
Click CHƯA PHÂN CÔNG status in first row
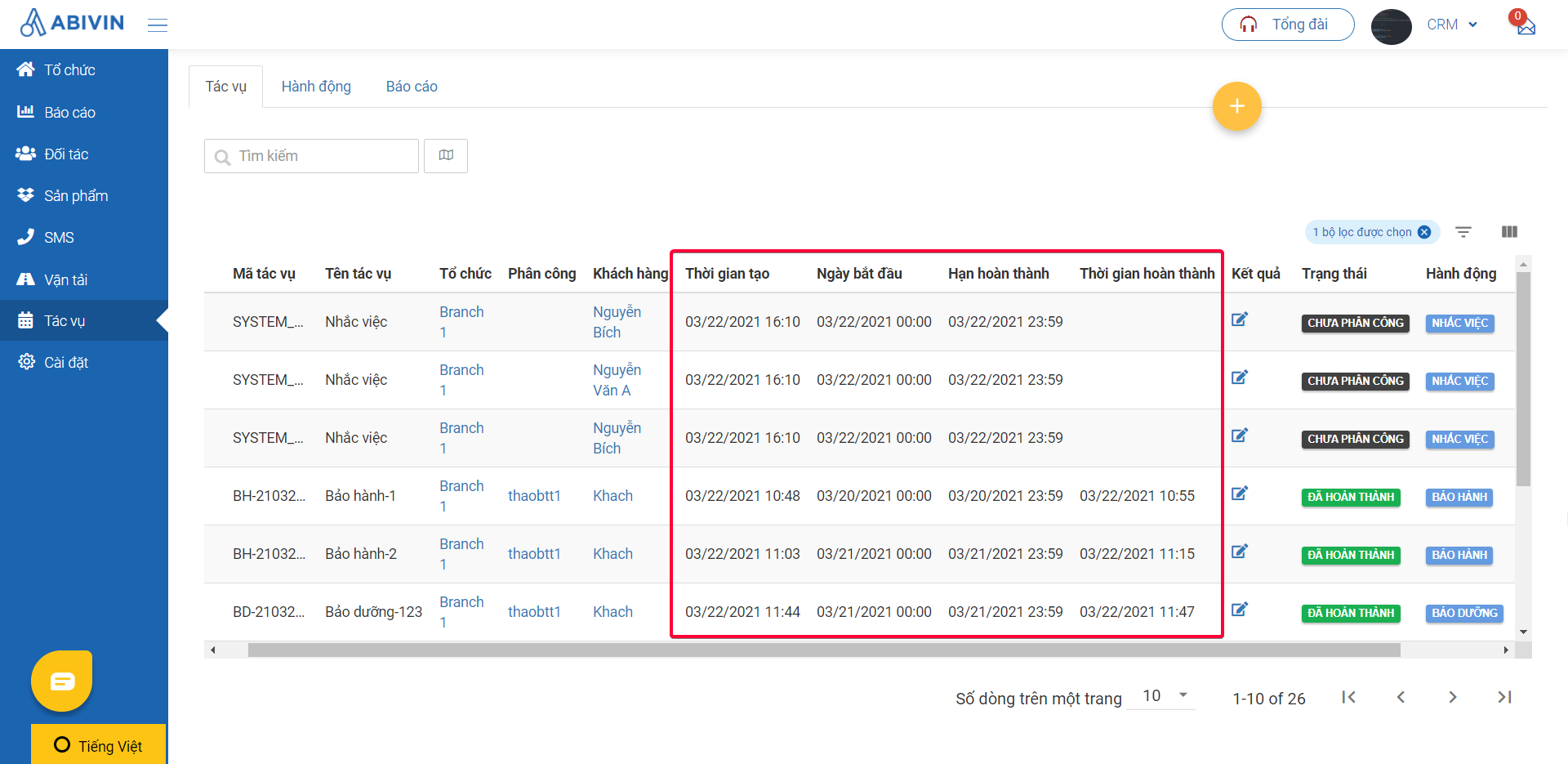[x=1355, y=323]
